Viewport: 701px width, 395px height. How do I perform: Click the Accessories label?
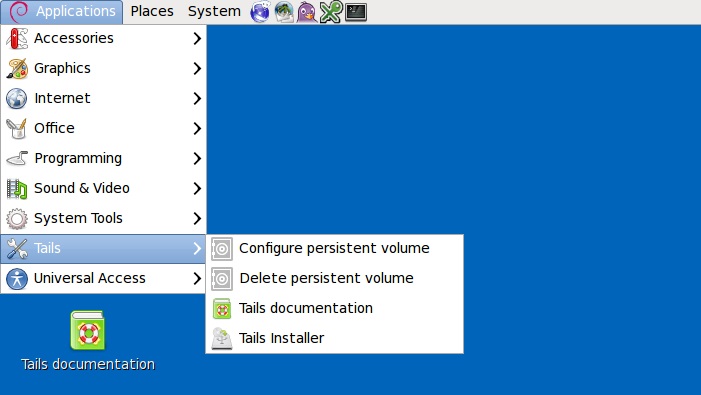74,38
